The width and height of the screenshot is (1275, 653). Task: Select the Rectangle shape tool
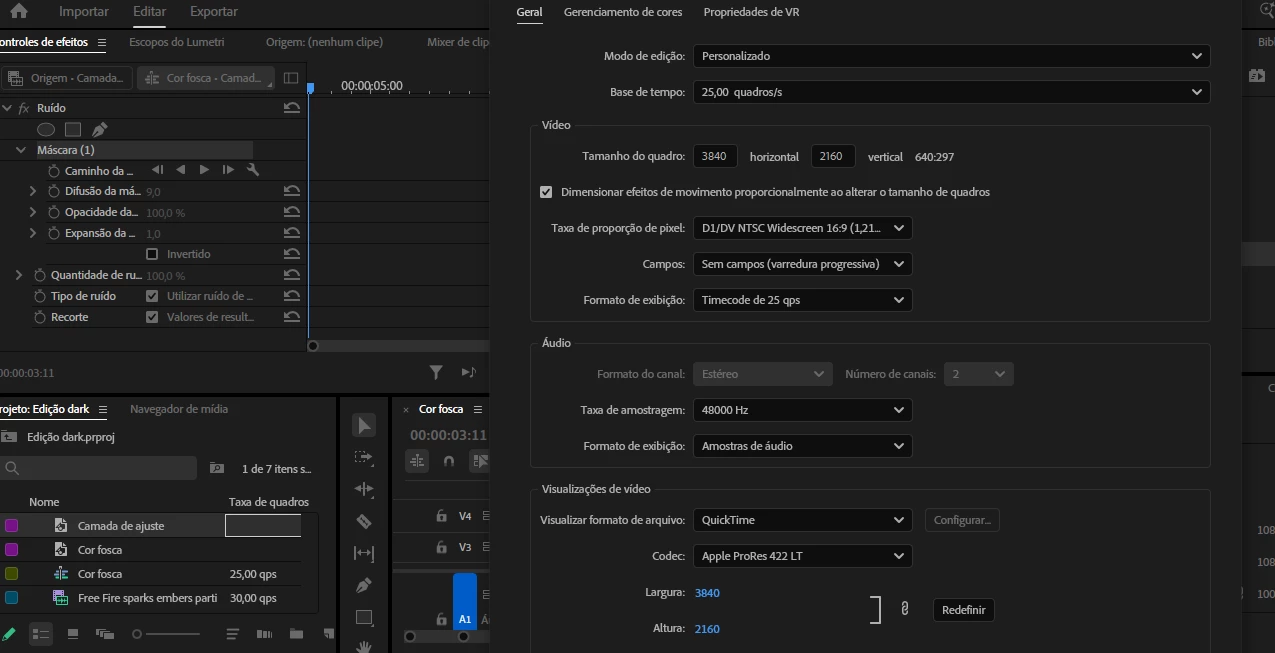364,617
